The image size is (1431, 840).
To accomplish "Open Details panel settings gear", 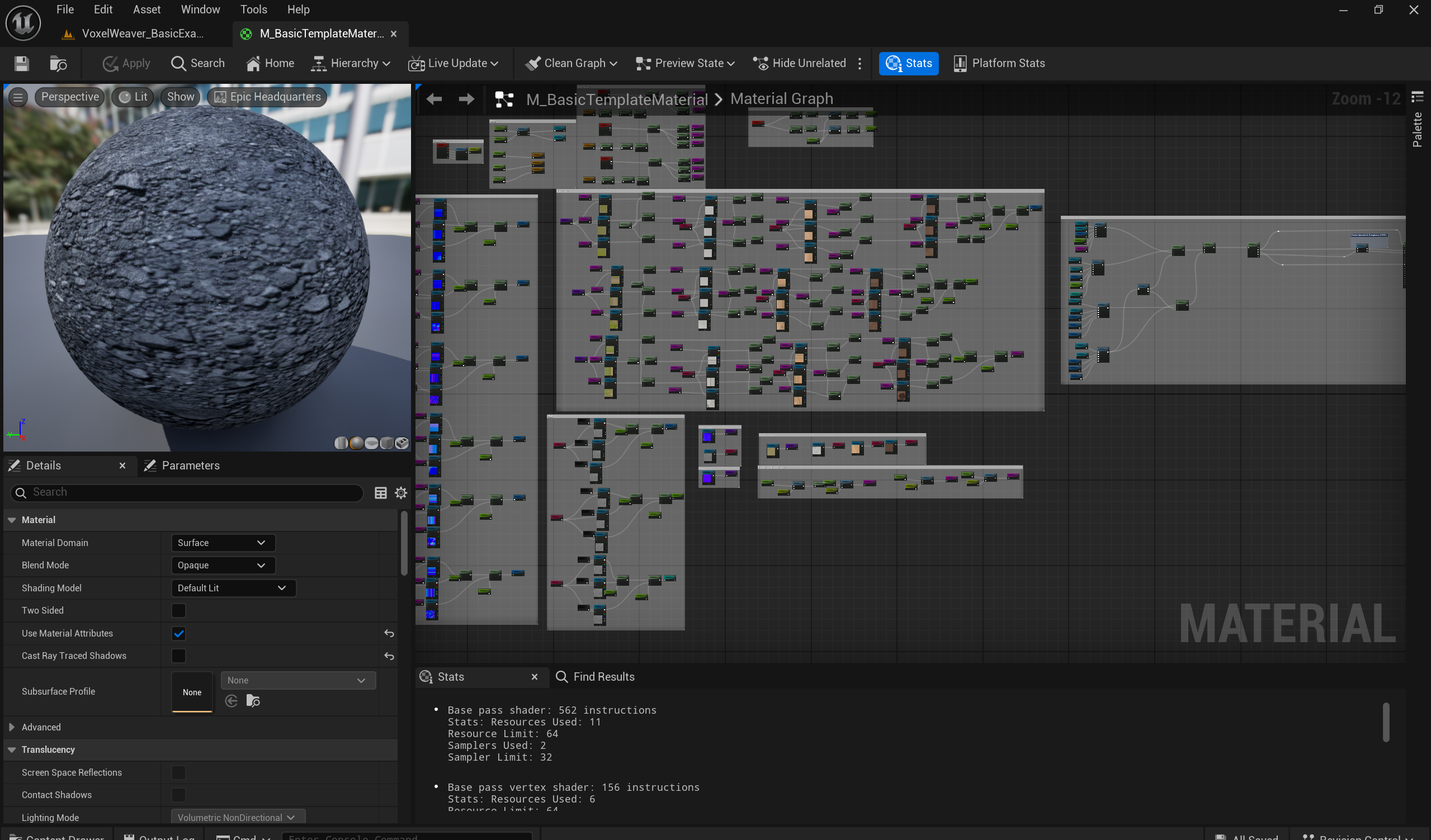I will point(401,492).
